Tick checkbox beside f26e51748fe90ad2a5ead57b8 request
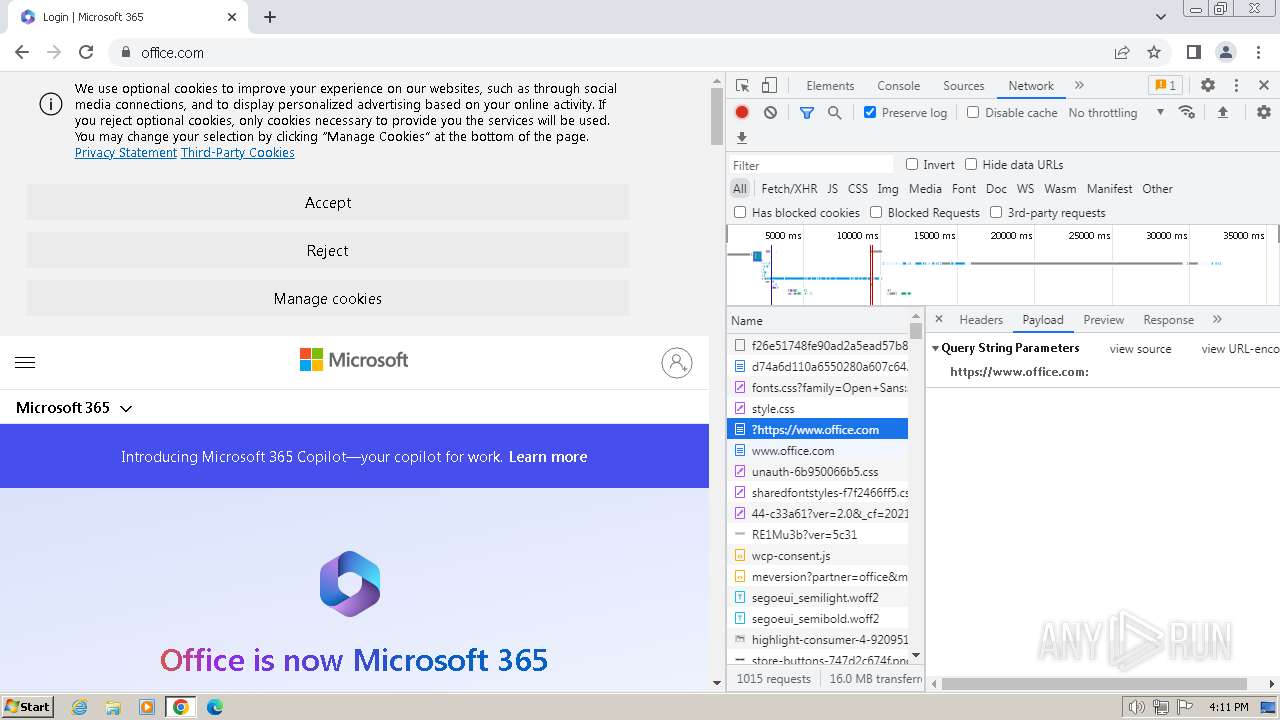The height and width of the screenshot is (720, 1280). [x=740, y=345]
